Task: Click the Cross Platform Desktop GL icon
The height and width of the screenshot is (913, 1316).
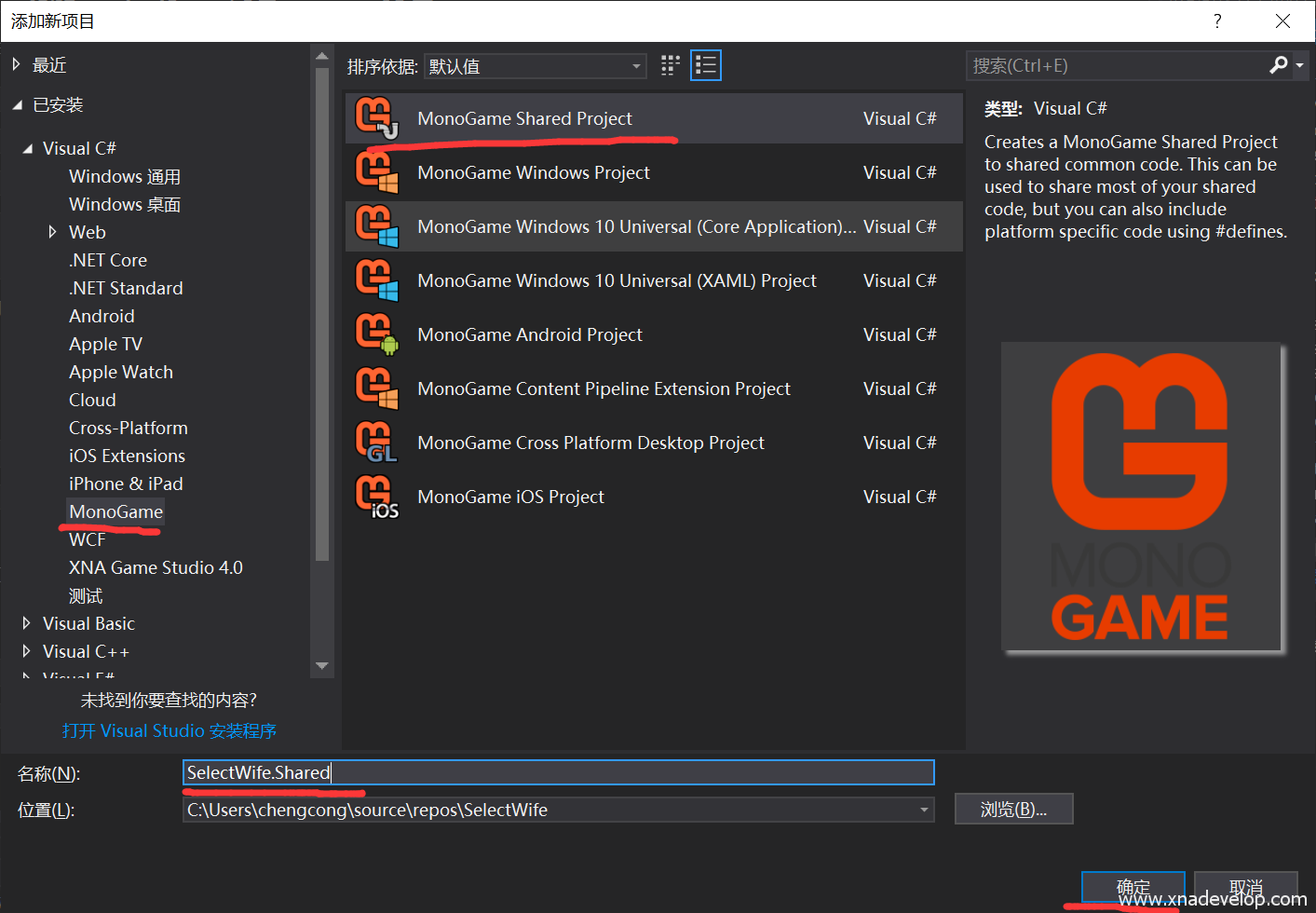Action: (376, 443)
